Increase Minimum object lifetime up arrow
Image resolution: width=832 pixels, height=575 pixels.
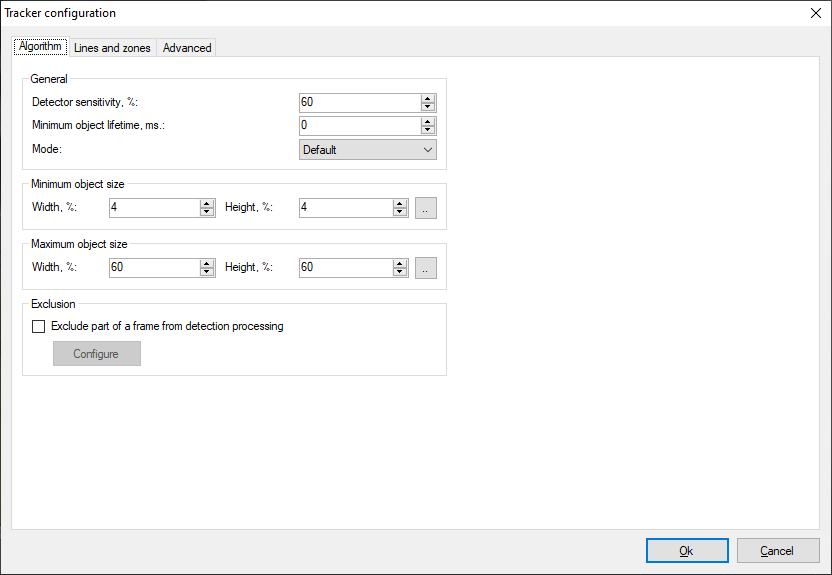coord(428,122)
